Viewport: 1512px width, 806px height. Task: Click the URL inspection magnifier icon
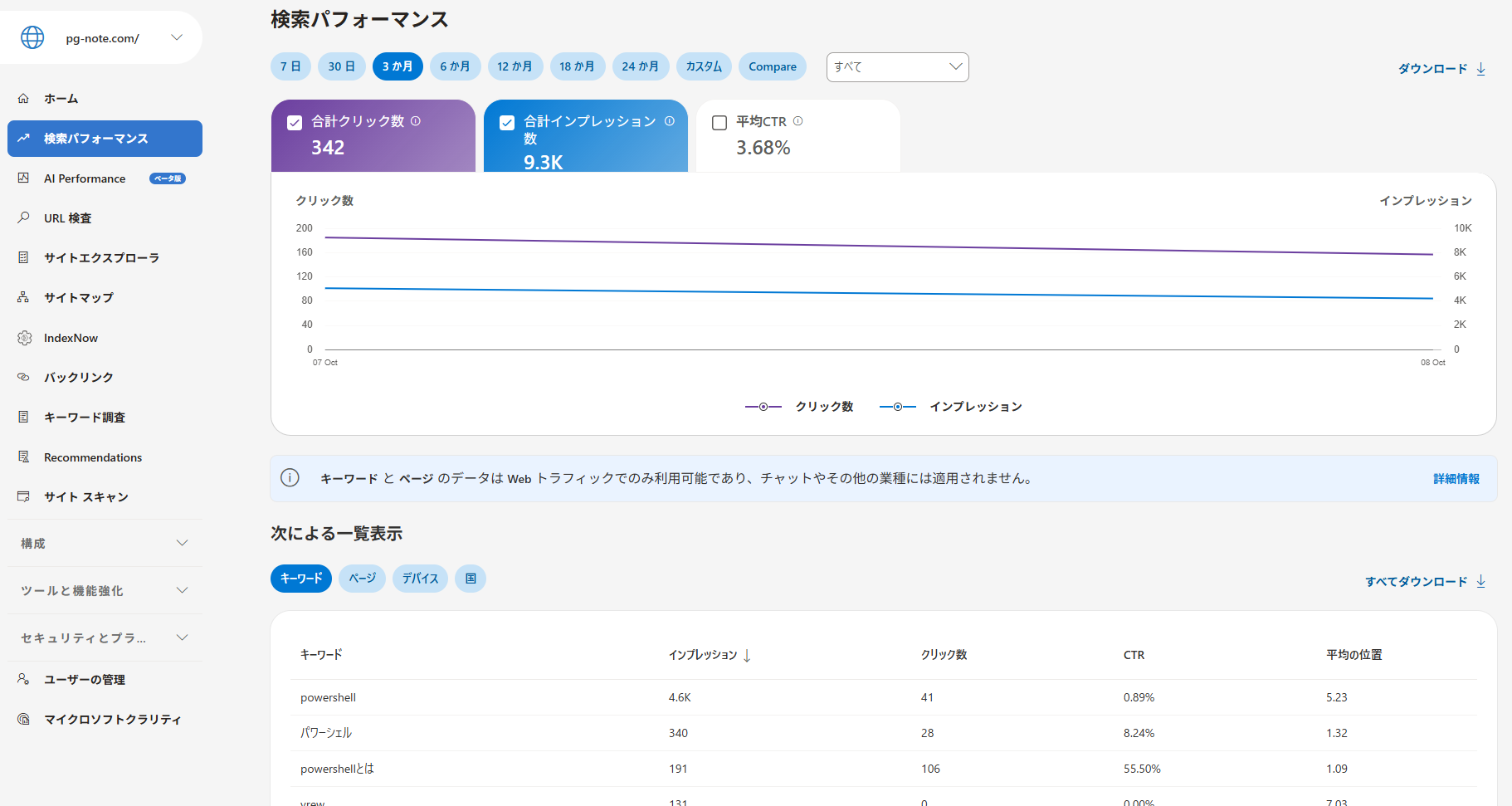pos(23,217)
